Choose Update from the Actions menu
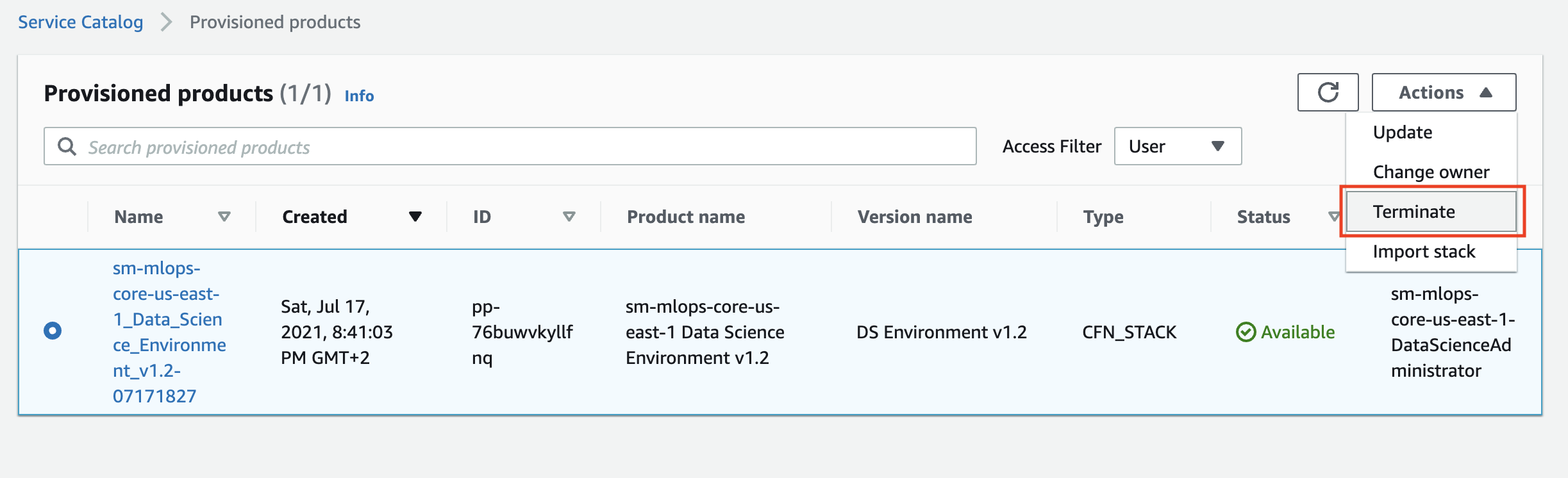 pyautogui.click(x=1403, y=133)
